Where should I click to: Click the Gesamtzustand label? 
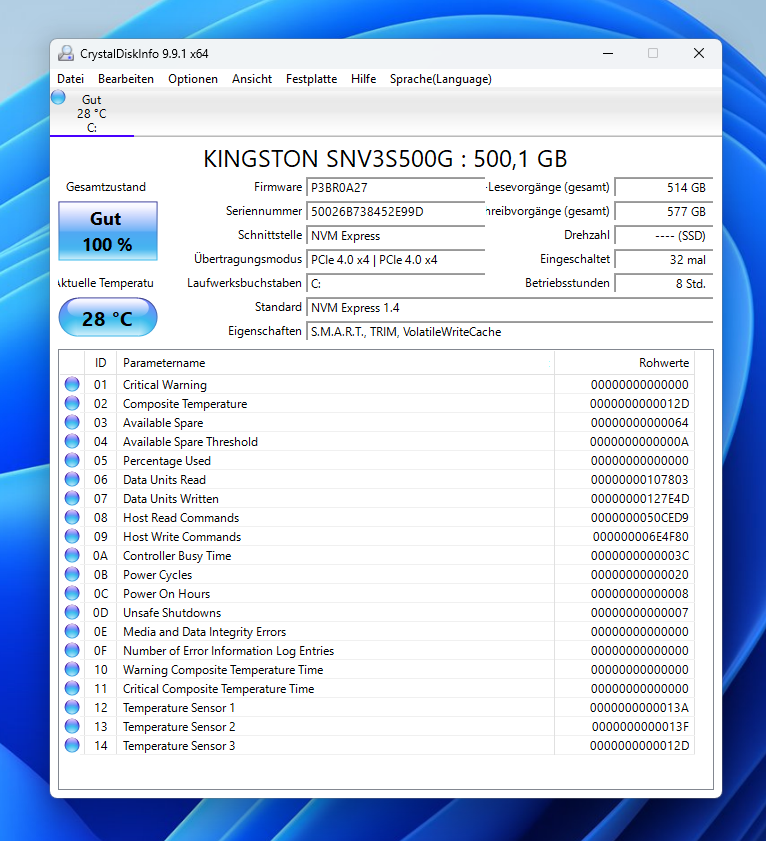(x=106, y=187)
